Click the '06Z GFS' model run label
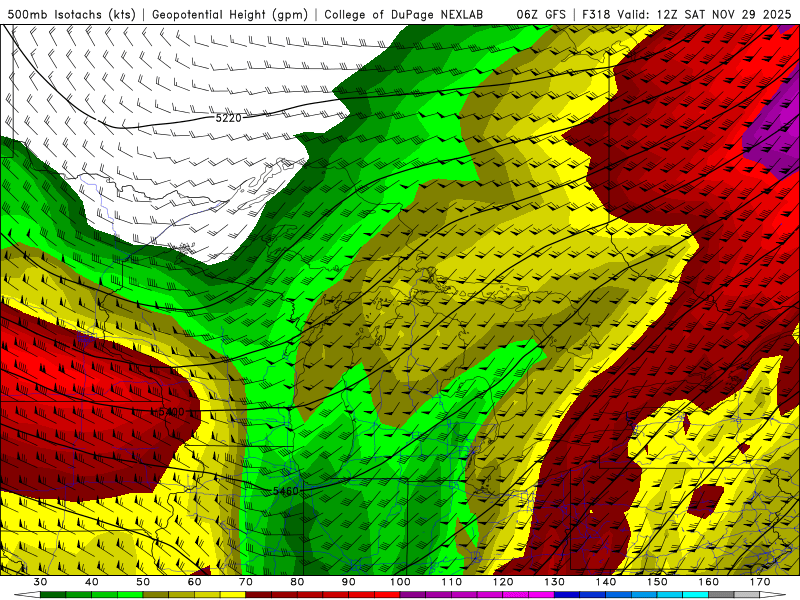800x600 pixels. click(541, 15)
